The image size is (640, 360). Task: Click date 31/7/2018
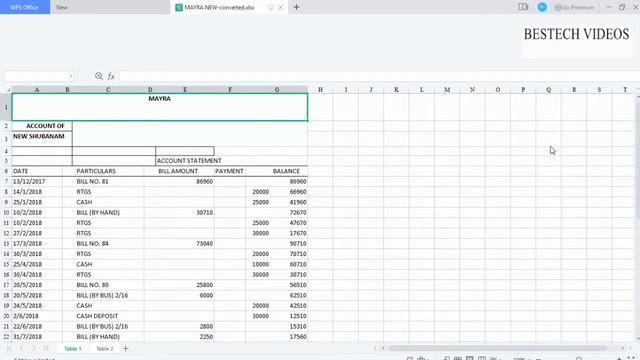tap(37, 337)
